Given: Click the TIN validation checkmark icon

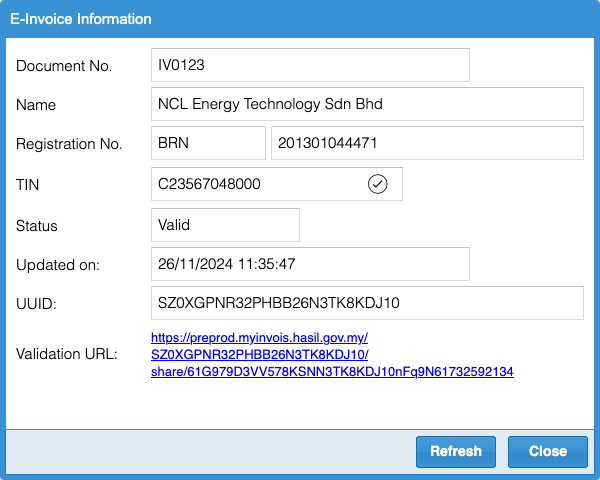Looking at the screenshot, I should 378,184.
